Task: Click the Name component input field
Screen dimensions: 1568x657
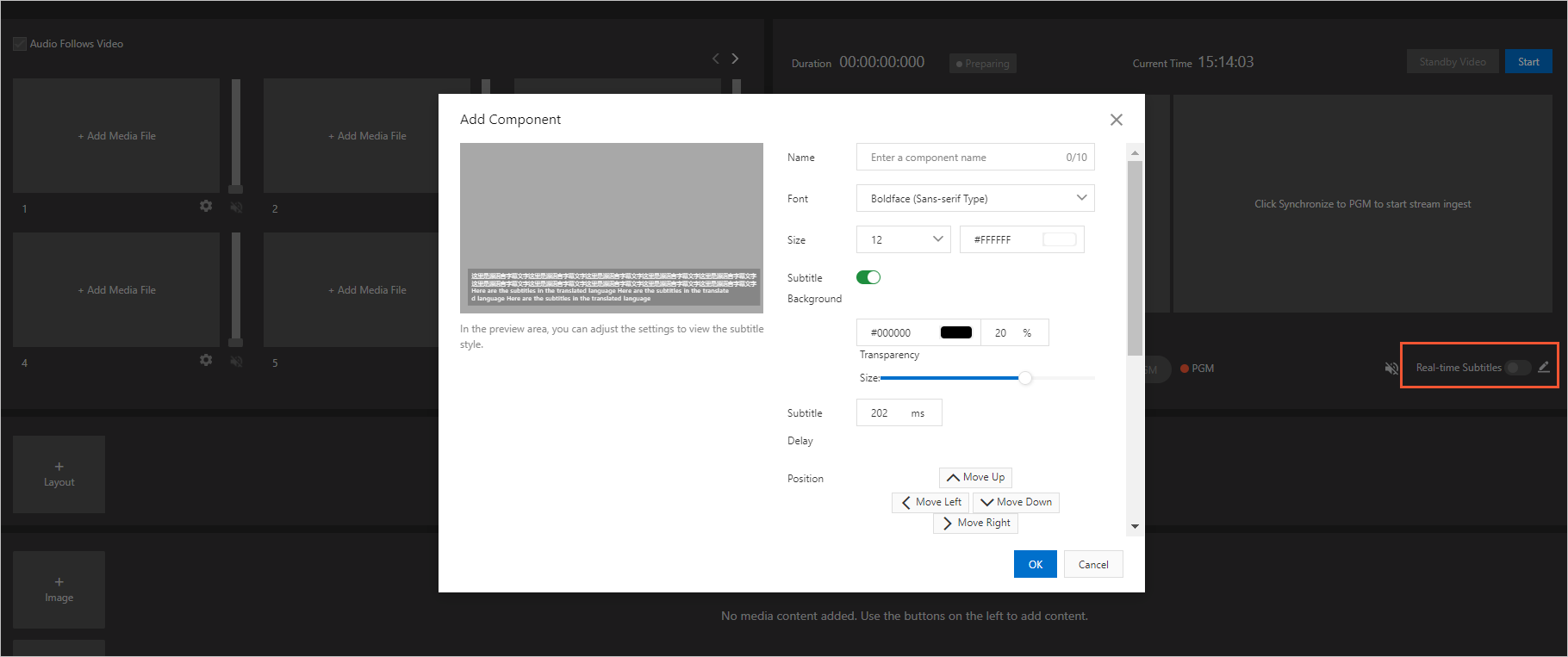Action: click(975, 158)
